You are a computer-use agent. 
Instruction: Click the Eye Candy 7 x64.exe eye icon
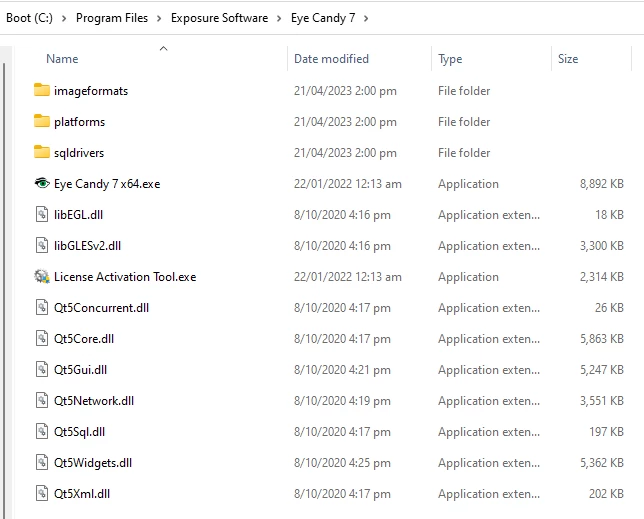click(41, 183)
